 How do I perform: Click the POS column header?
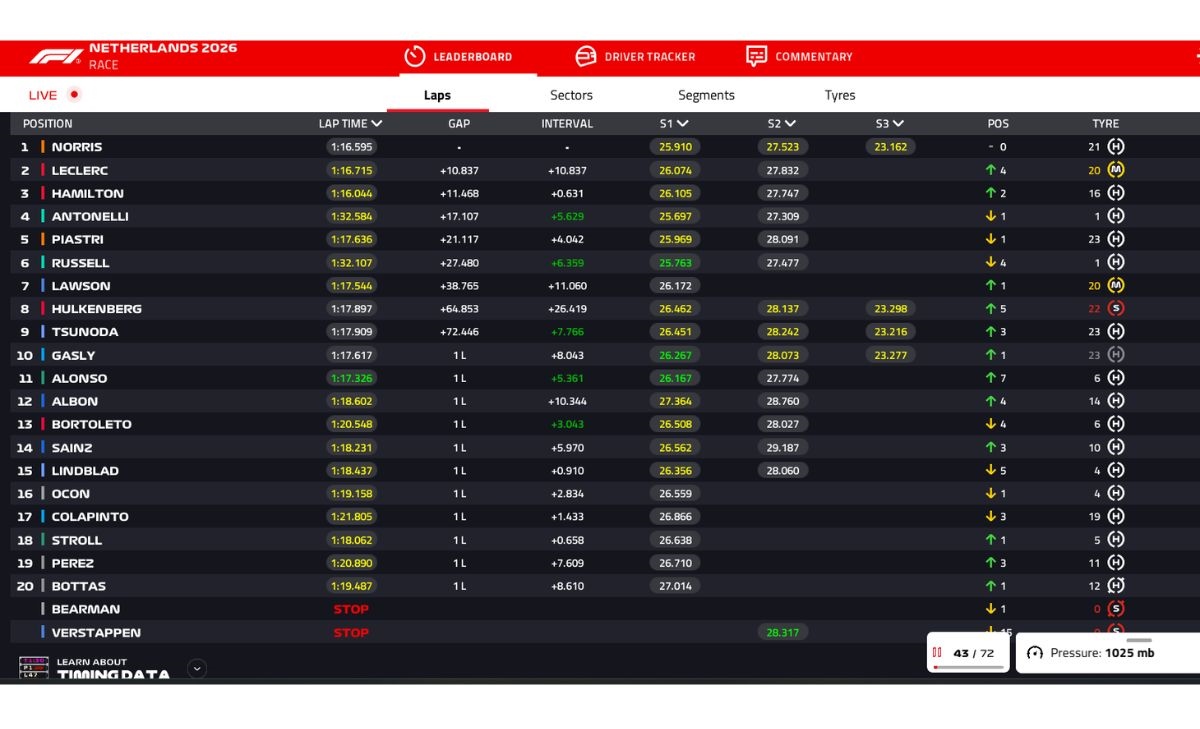pos(998,124)
